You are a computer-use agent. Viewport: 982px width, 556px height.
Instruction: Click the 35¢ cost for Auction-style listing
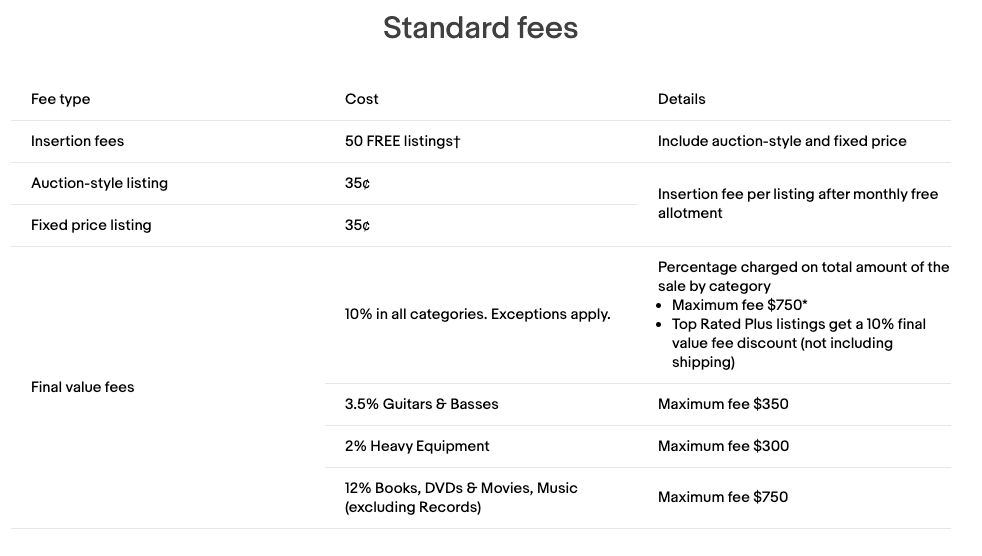(x=357, y=183)
